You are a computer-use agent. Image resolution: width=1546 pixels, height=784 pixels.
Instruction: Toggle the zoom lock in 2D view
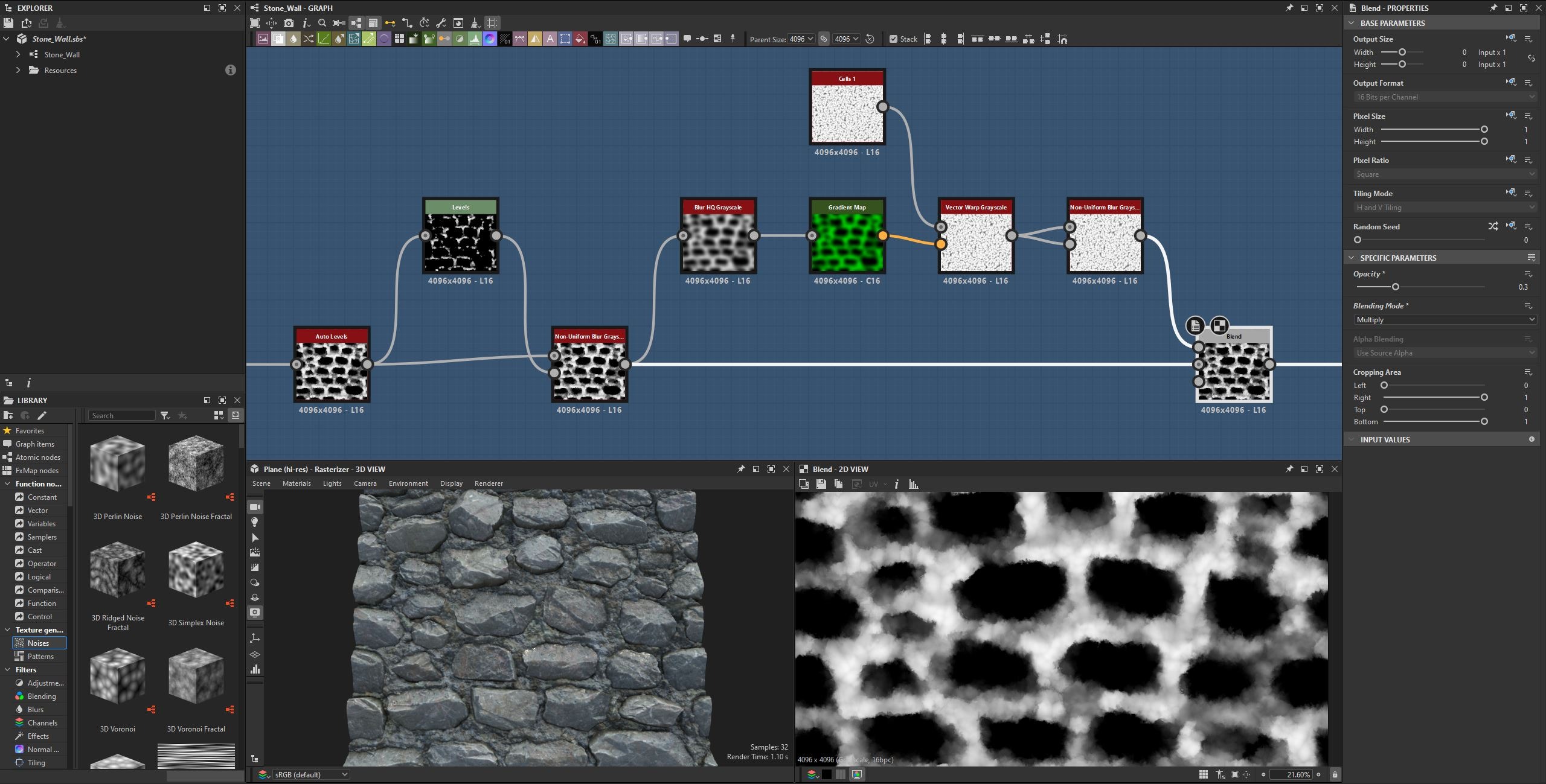tap(1335, 774)
